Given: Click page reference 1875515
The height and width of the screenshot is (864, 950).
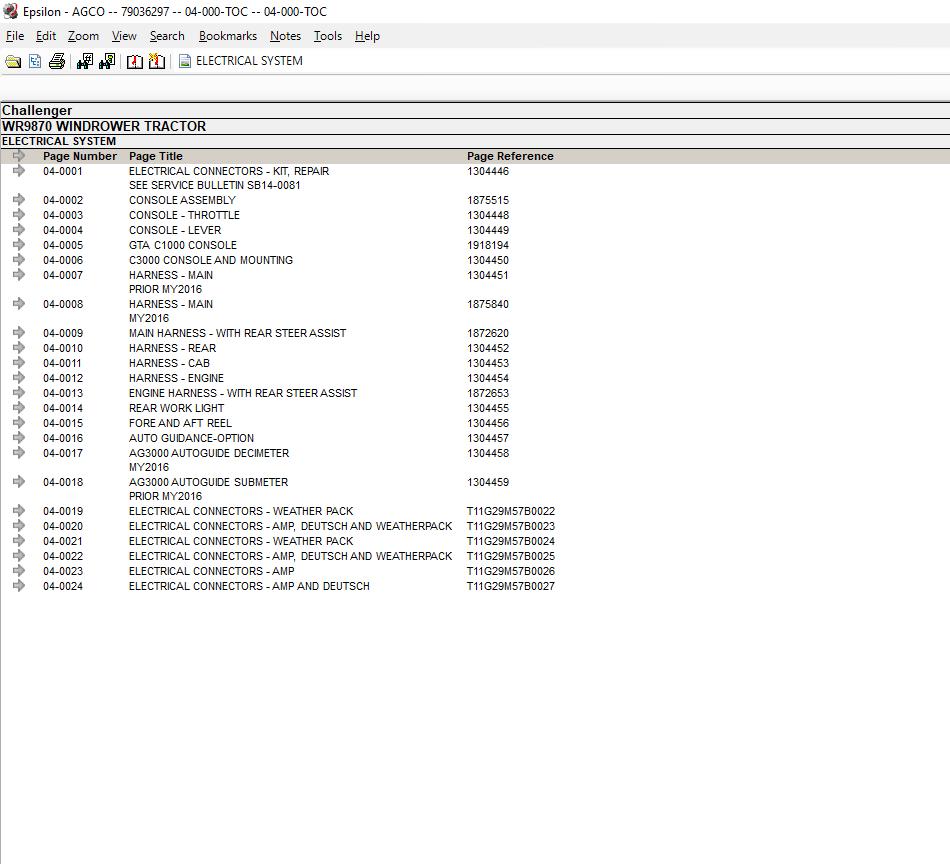Looking at the screenshot, I should coord(488,200).
